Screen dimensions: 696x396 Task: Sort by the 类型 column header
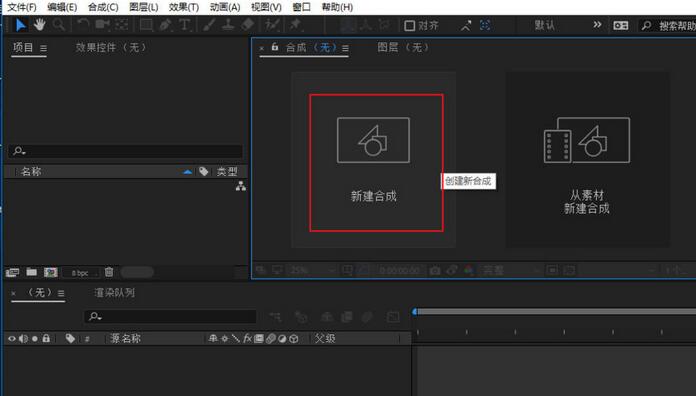tap(227, 171)
